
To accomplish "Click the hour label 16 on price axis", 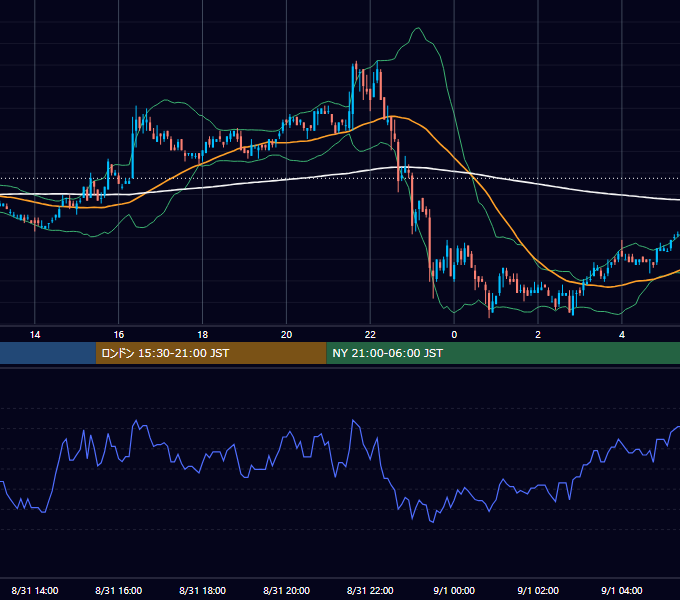I will click(118, 335).
